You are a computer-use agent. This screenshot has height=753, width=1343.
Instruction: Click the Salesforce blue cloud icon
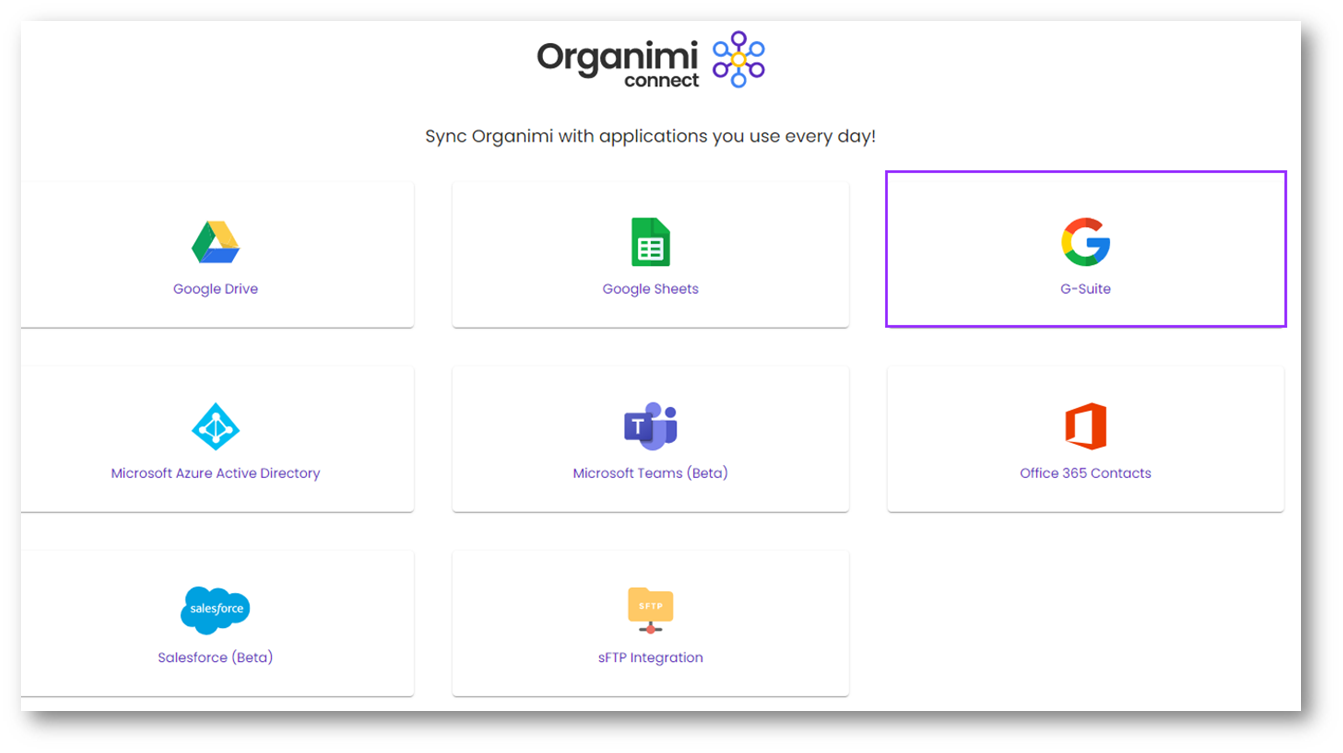[x=215, y=610]
